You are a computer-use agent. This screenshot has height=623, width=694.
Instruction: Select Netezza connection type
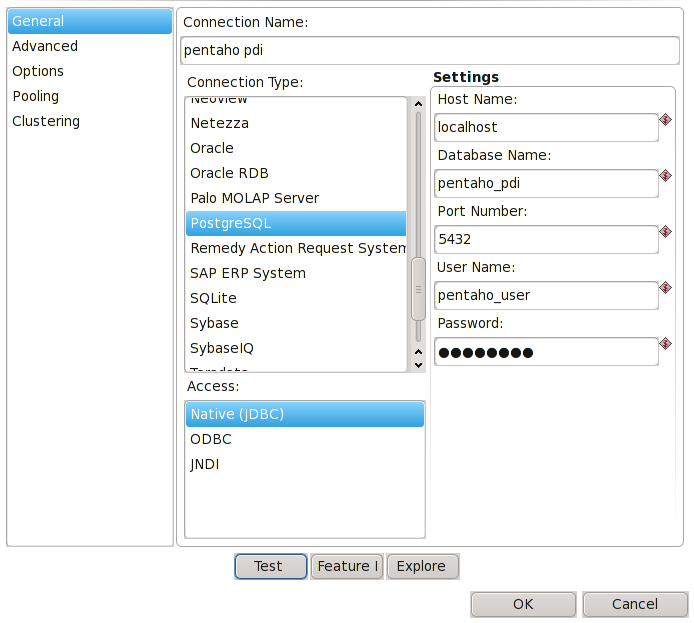(x=296, y=123)
